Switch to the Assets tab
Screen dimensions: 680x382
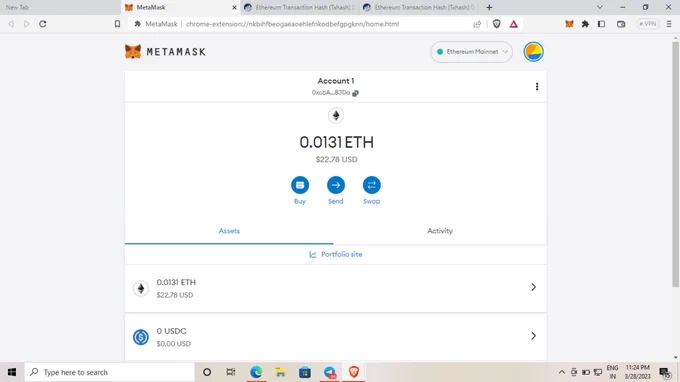tap(229, 231)
